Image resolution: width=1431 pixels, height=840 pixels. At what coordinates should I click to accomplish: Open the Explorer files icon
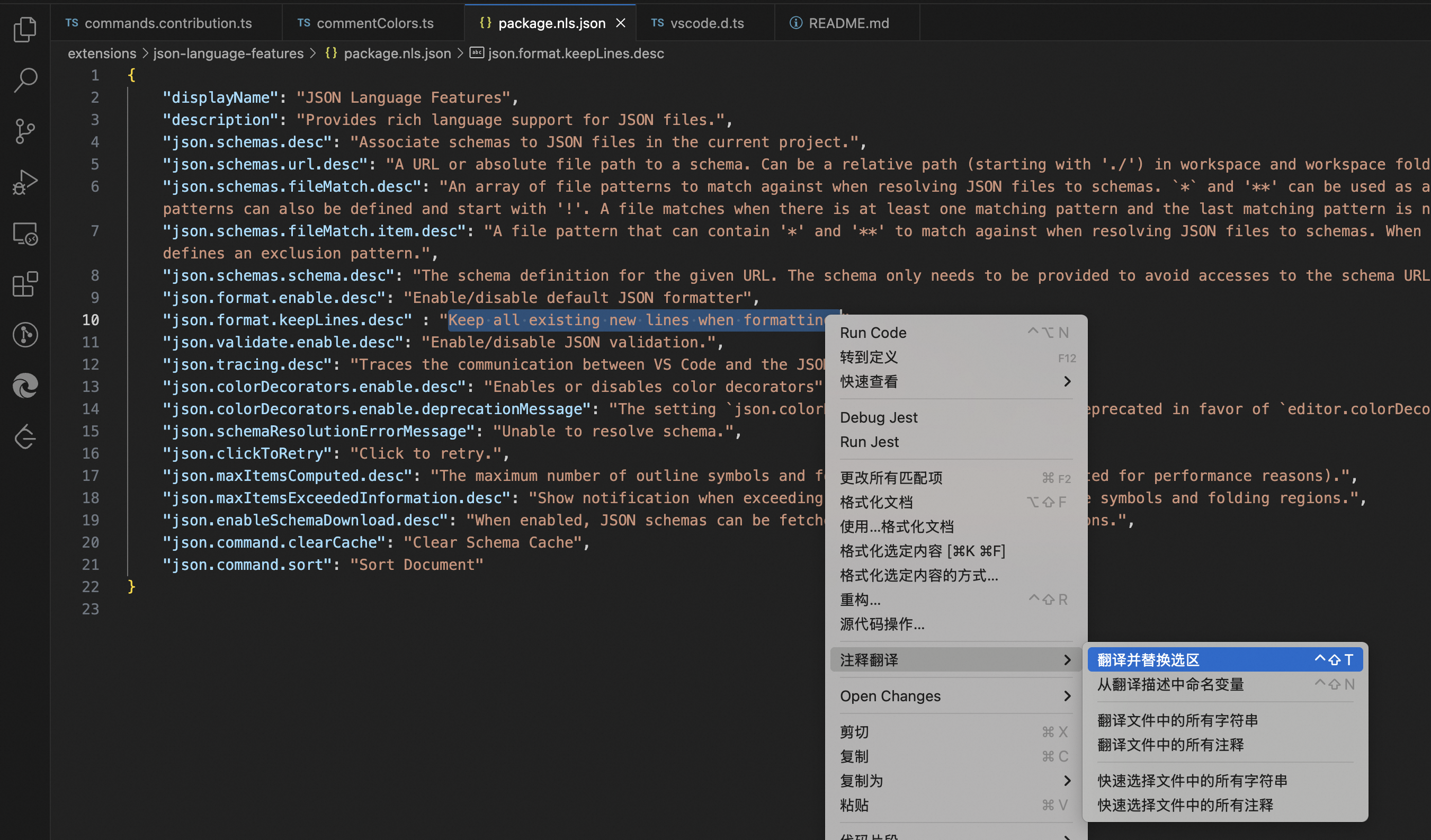[25, 30]
